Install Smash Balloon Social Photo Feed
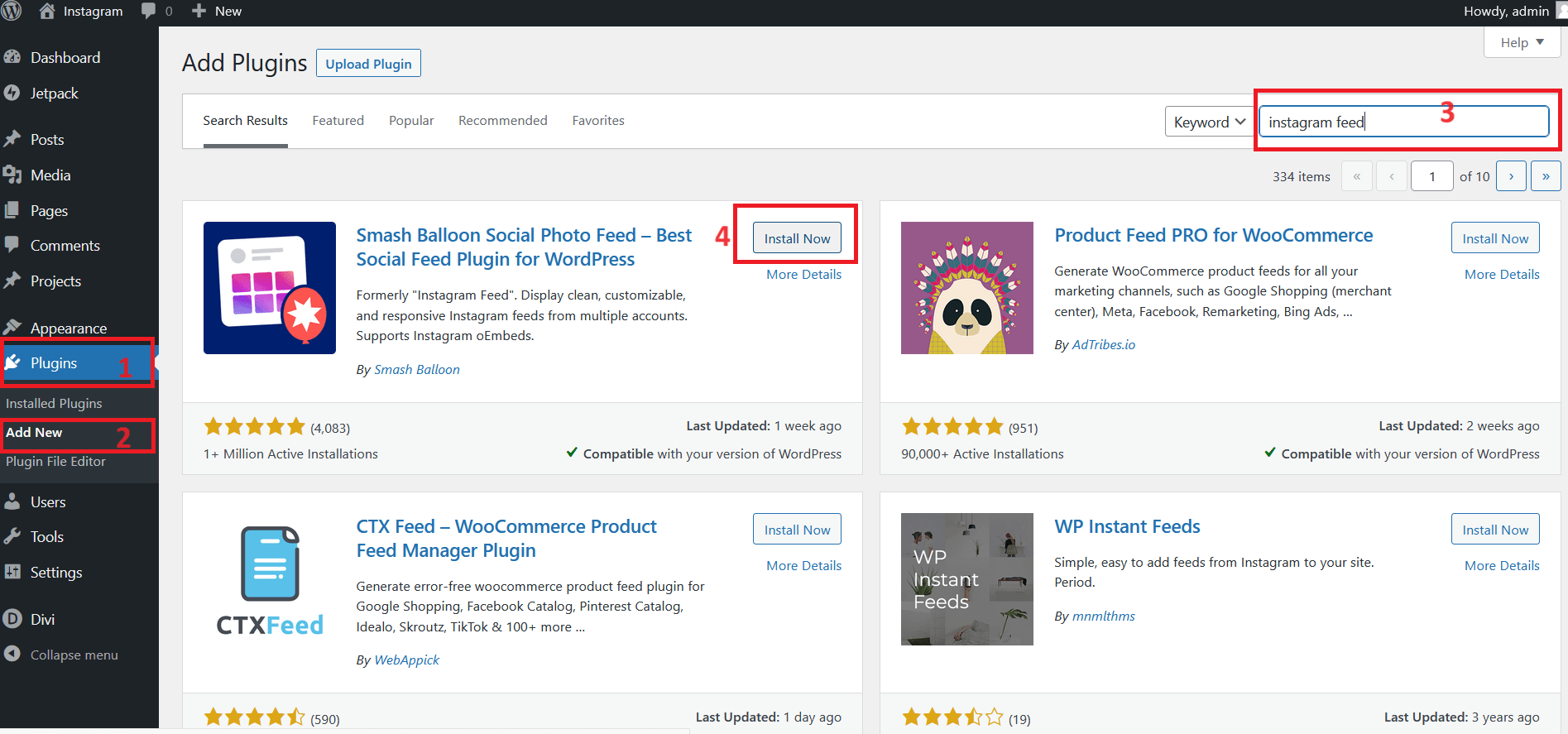Screen dimensions: 1568x734 coord(797,237)
